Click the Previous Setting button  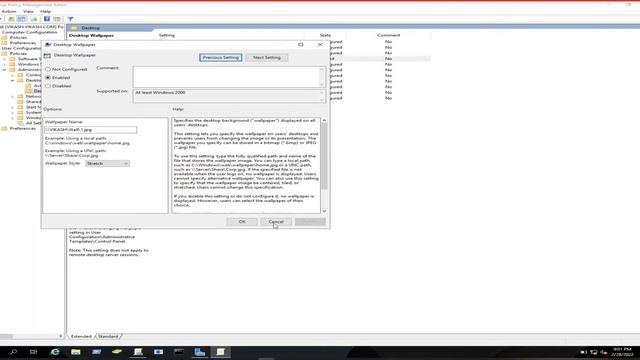click(221, 58)
